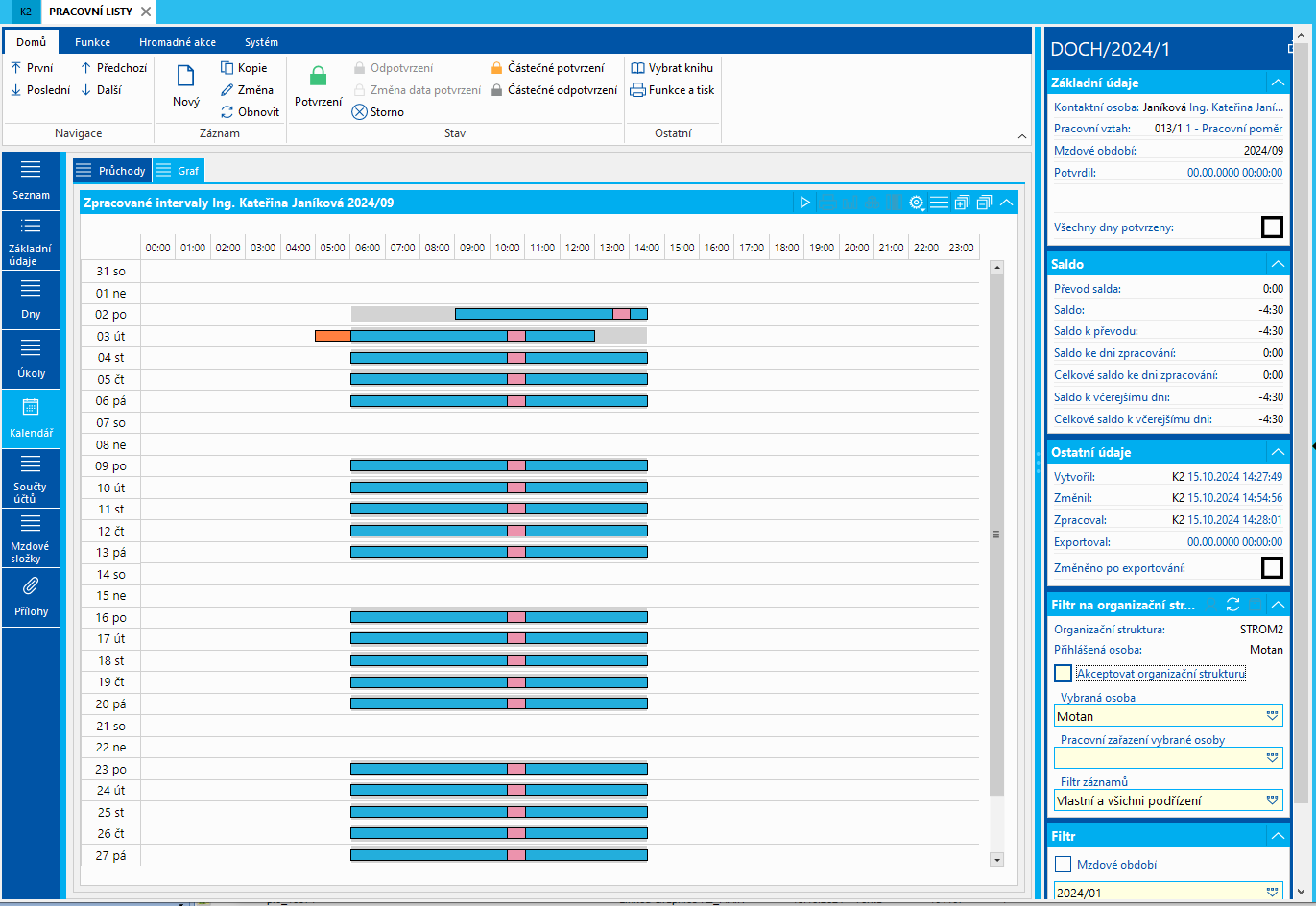This screenshot has width=1316, height=906.
Task: Collapse the ribbon with the chevron
Action: tap(1022, 137)
